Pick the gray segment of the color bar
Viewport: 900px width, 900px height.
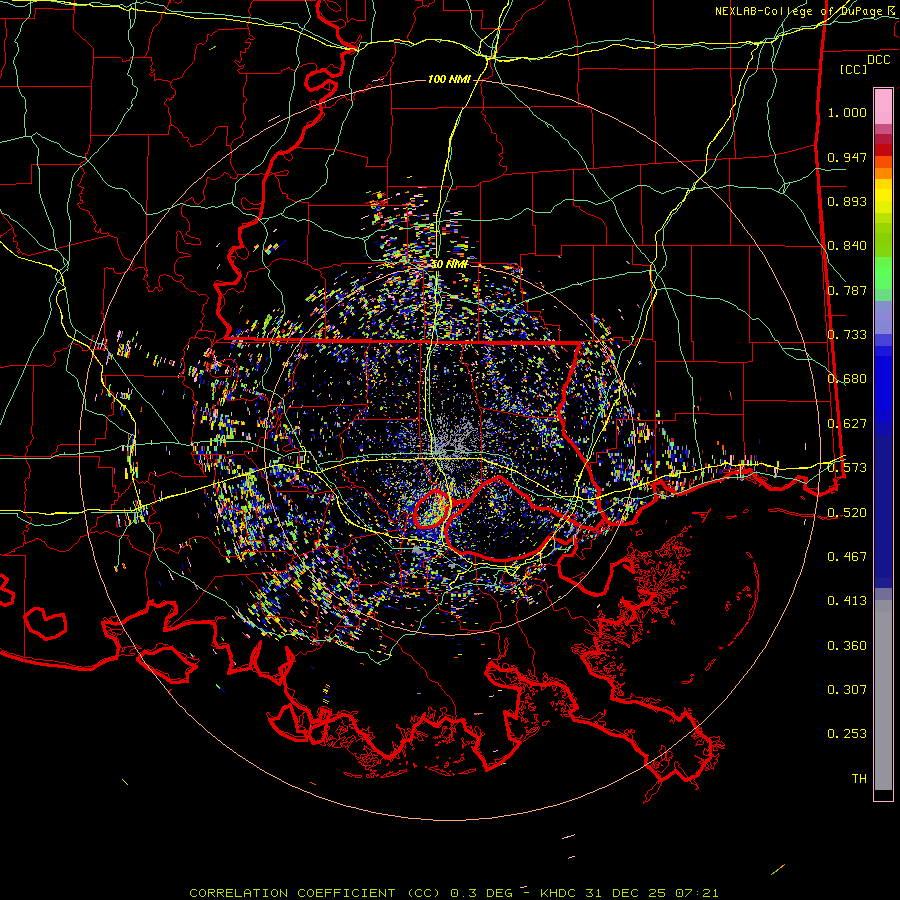(x=883, y=695)
